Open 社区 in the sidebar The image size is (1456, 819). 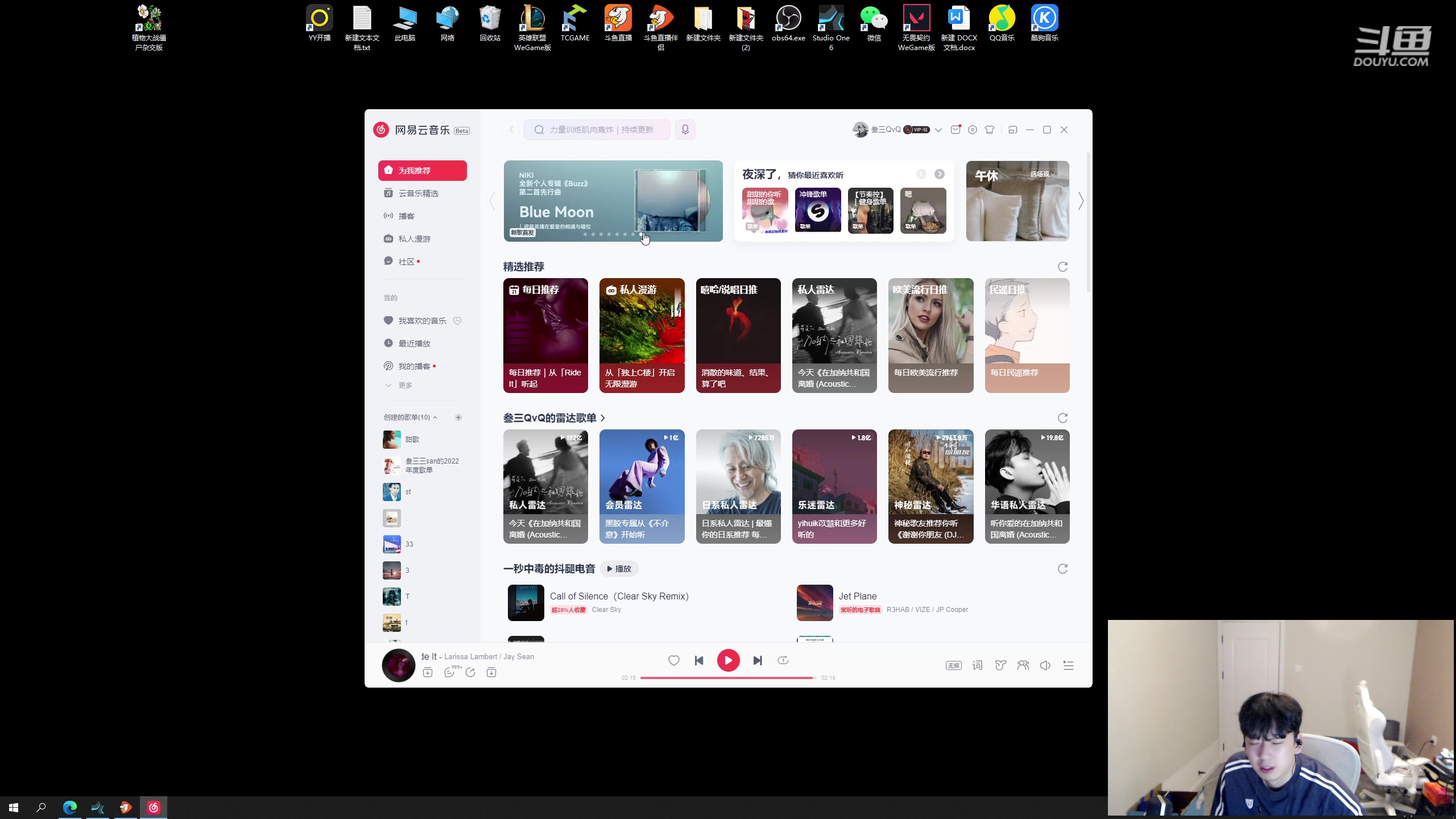[423, 262]
